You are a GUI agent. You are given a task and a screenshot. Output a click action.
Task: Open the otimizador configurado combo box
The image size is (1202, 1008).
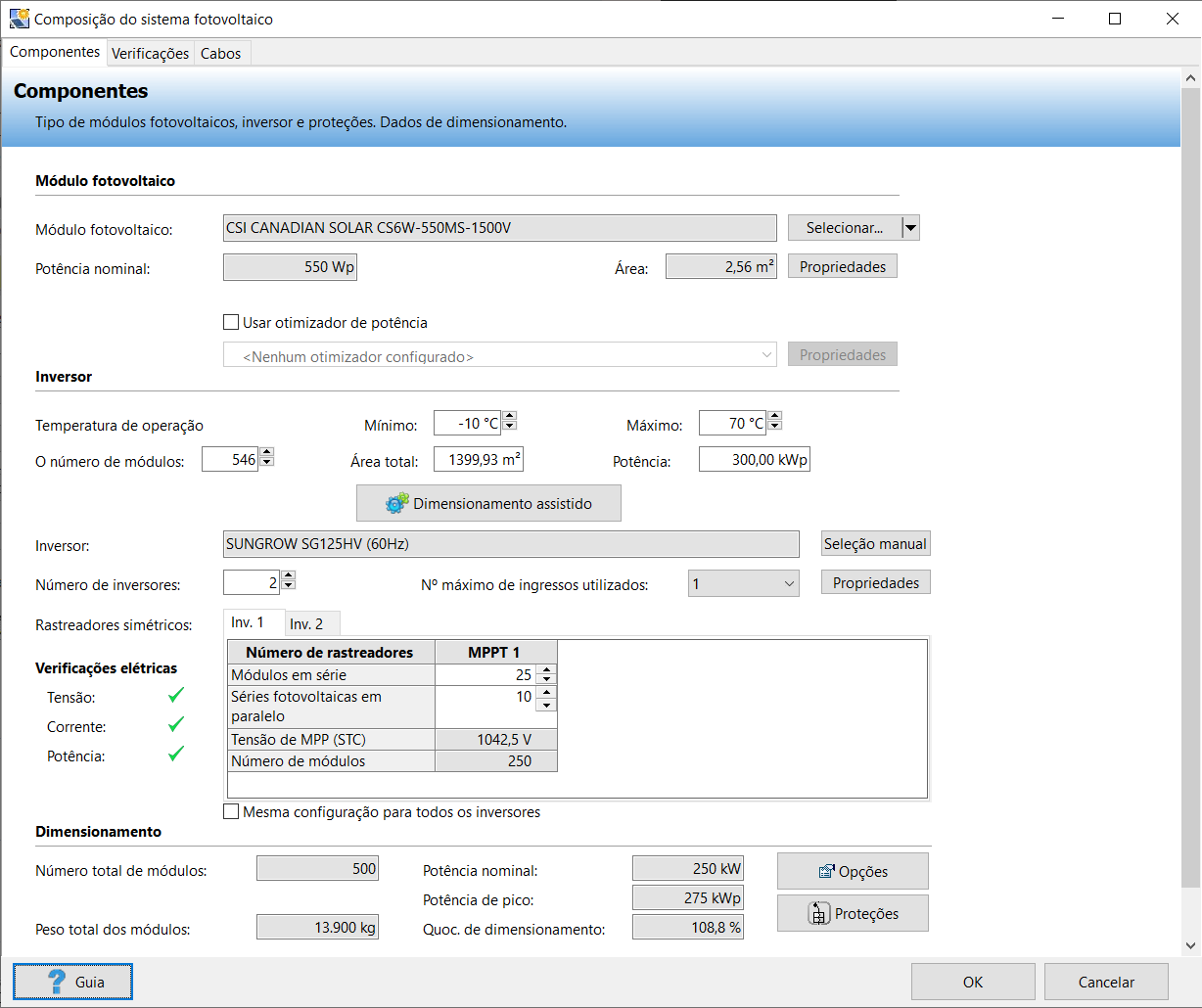pos(500,355)
